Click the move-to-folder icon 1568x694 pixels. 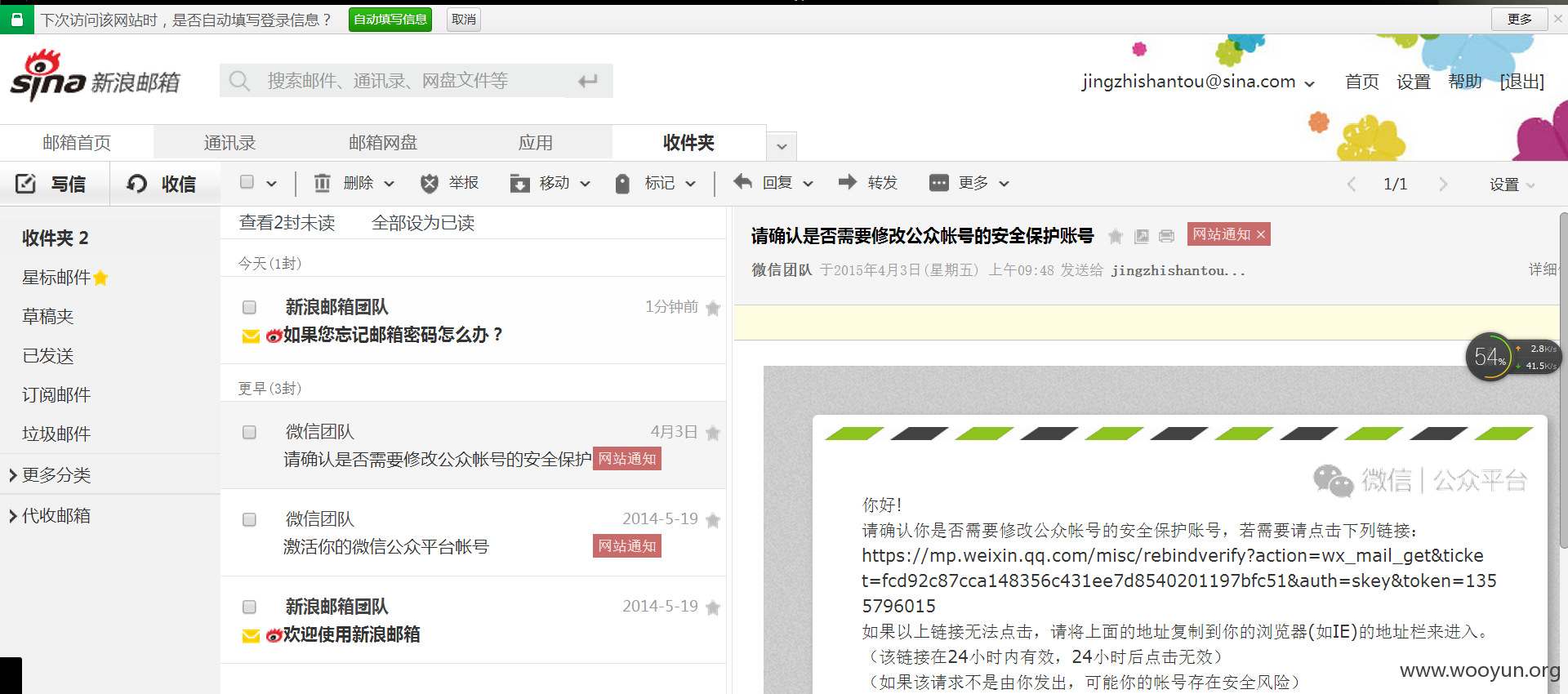(519, 183)
